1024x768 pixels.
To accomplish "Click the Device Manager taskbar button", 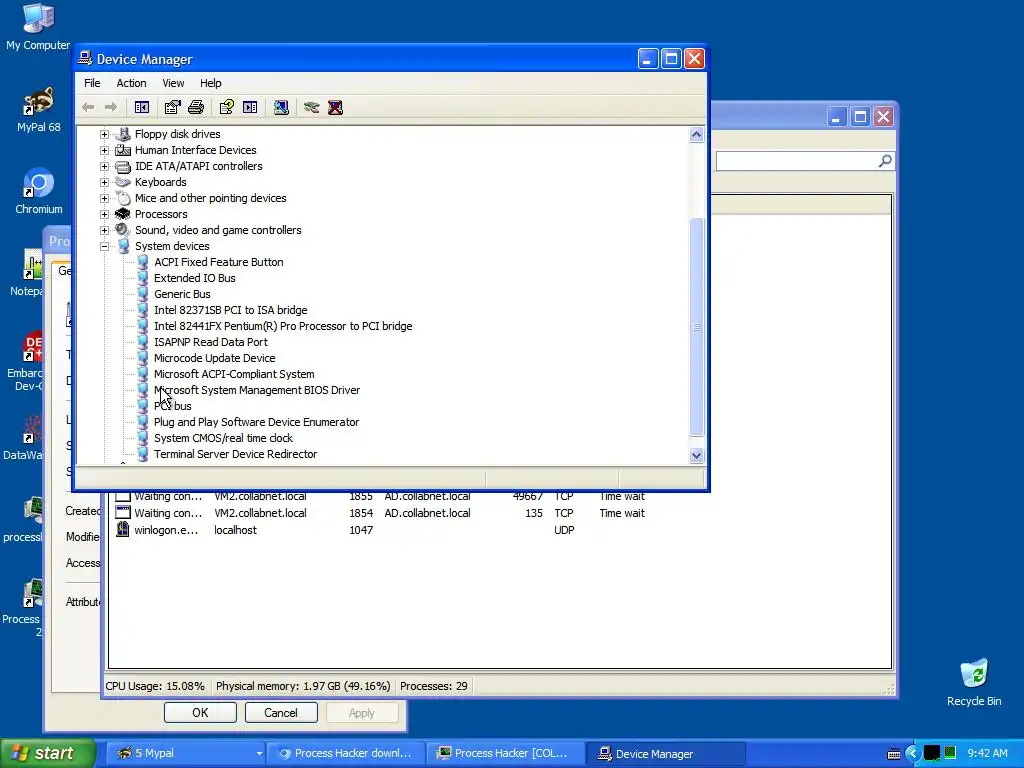I will pyautogui.click(x=665, y=754).
